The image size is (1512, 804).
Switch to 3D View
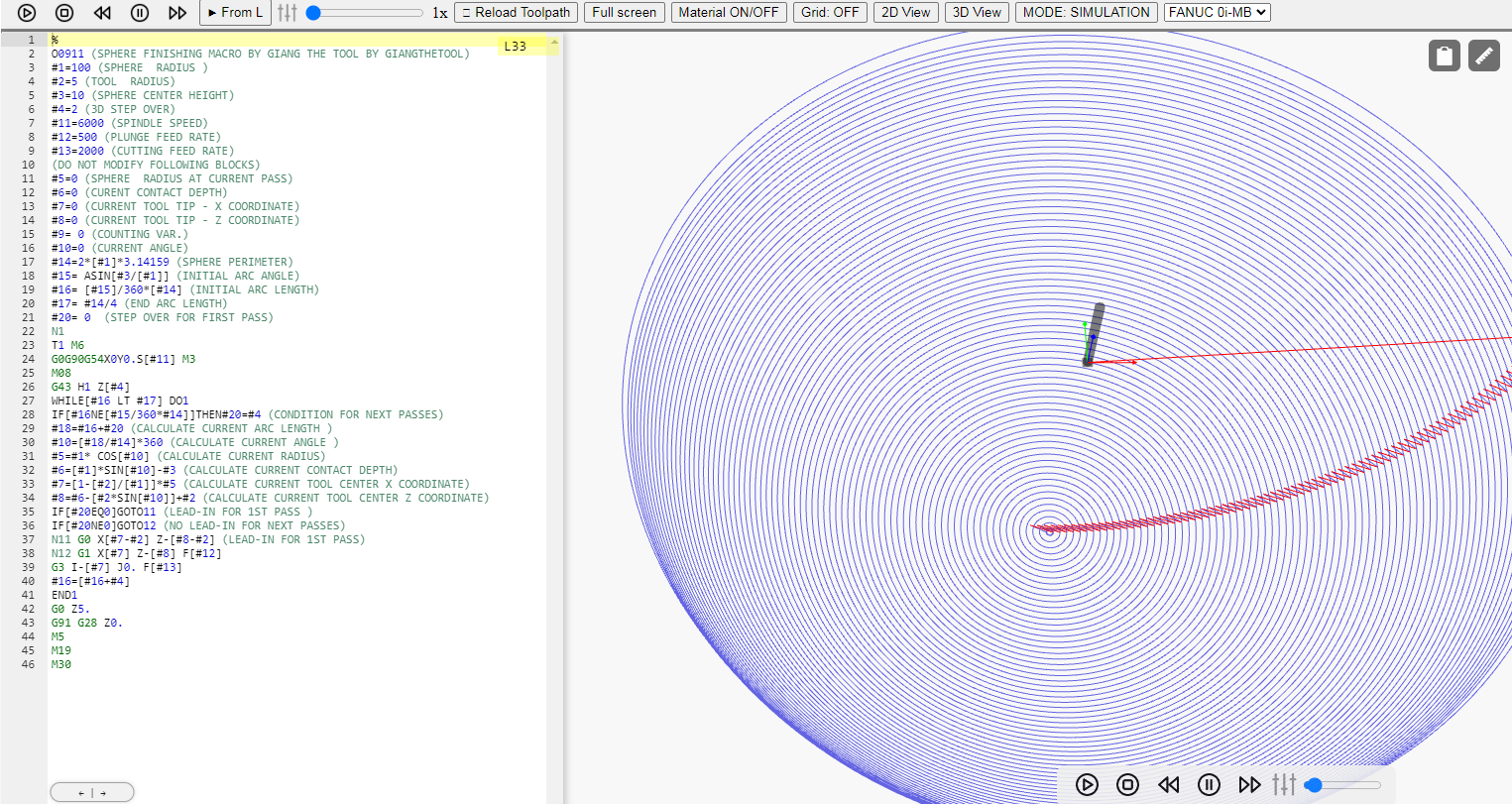click(977, 13)
